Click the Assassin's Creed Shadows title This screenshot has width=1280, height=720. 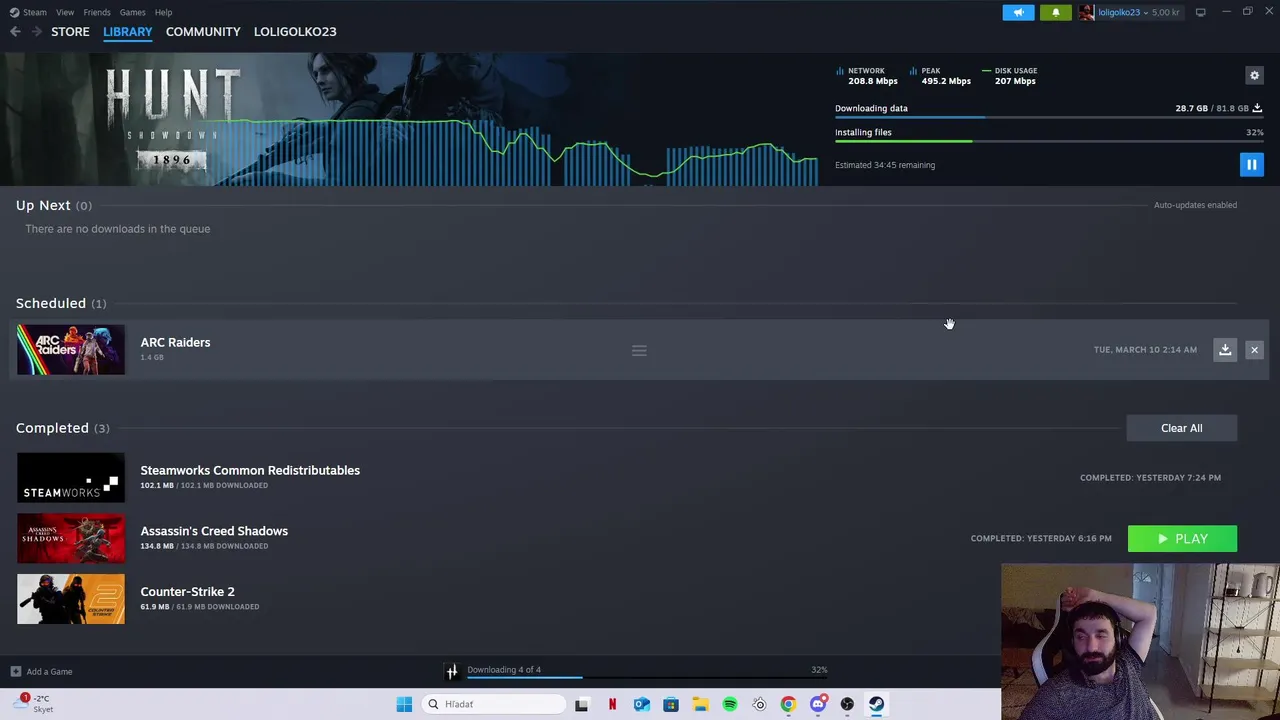coord(214,531)
